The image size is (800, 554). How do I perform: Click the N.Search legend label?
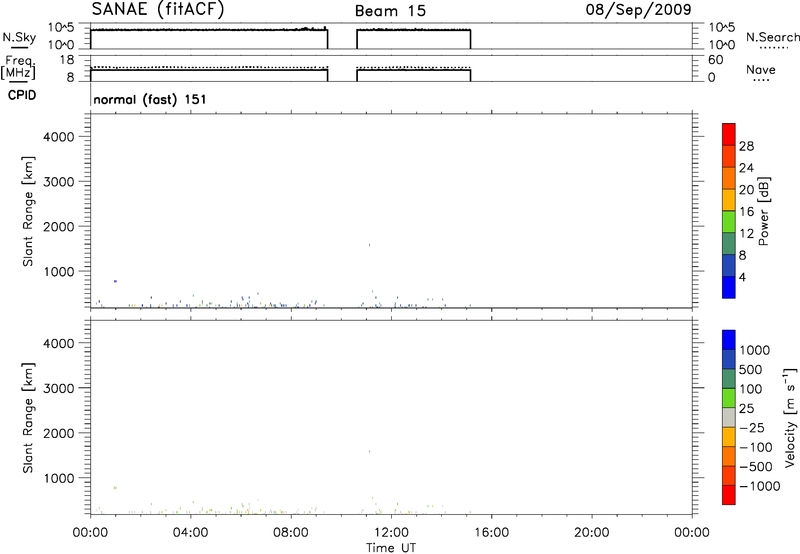point(772,37)
